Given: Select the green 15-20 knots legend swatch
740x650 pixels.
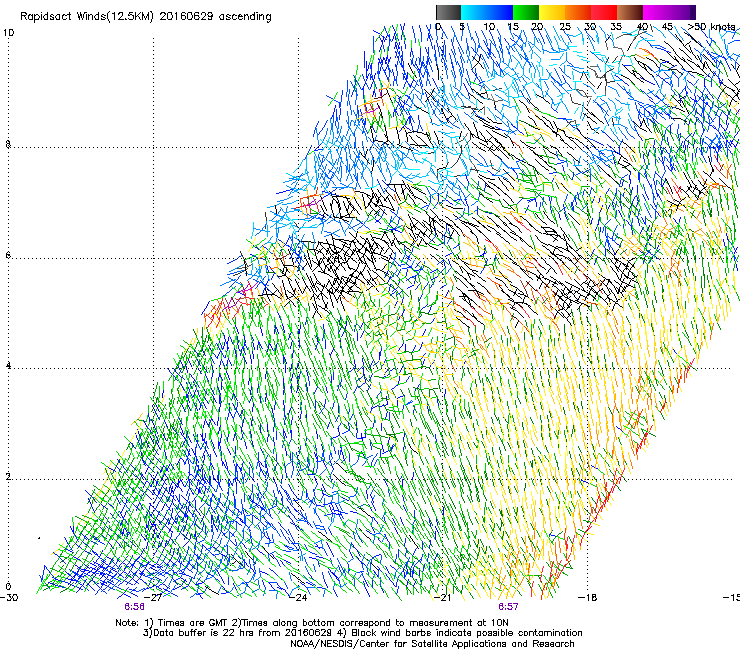Looking at the screenshot, I should point(526,12).
